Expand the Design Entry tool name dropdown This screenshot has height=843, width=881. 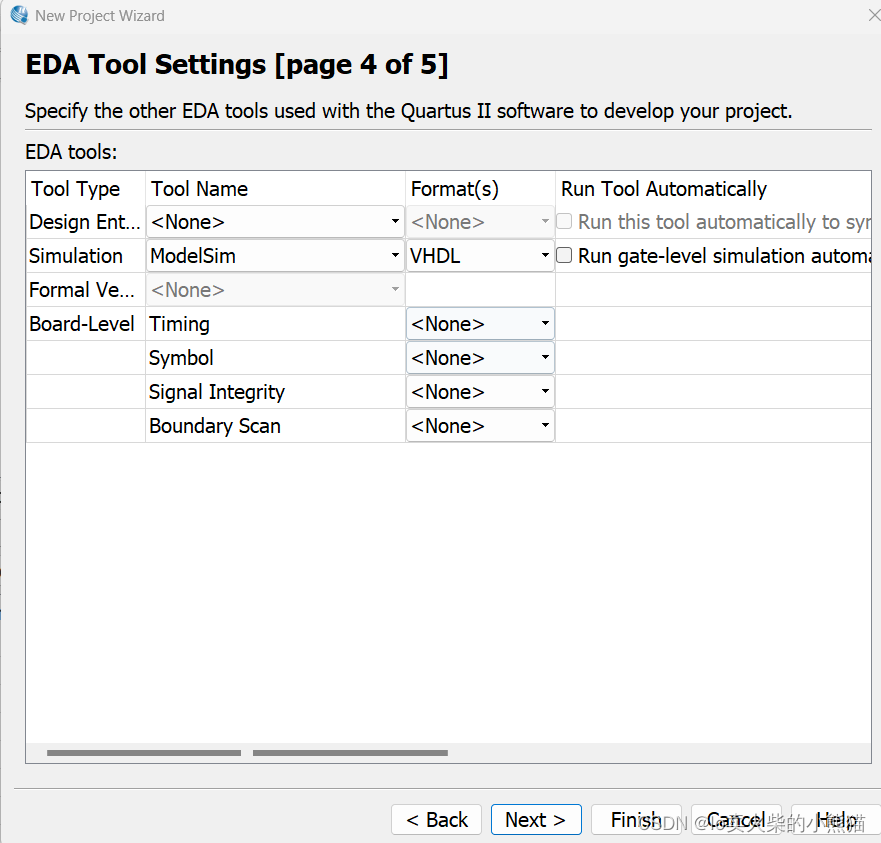coord(275,222)
